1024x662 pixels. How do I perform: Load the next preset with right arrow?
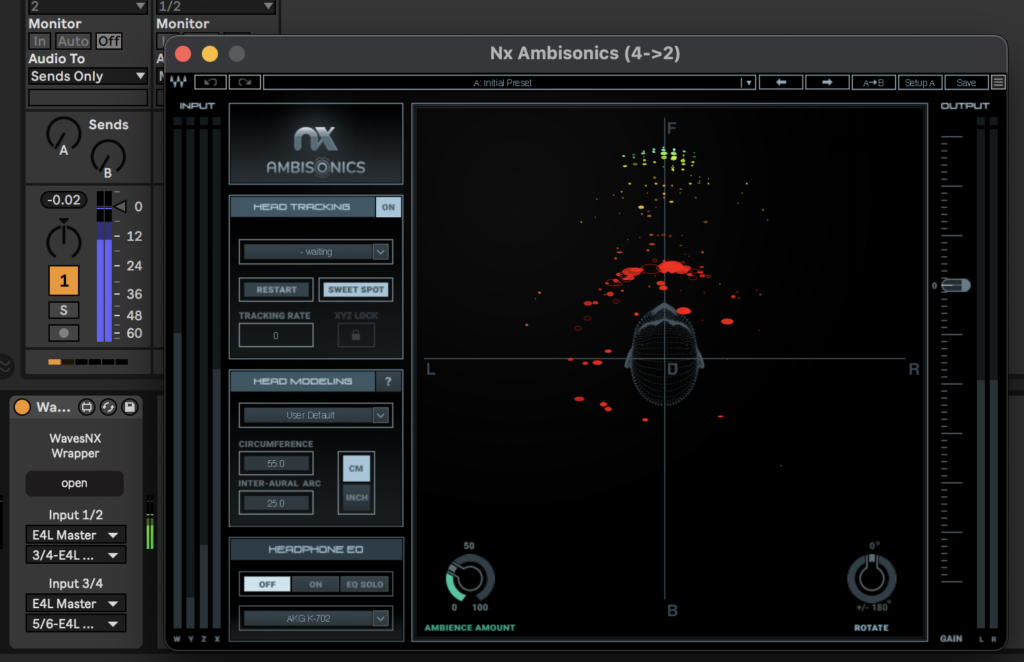point(827,83)
